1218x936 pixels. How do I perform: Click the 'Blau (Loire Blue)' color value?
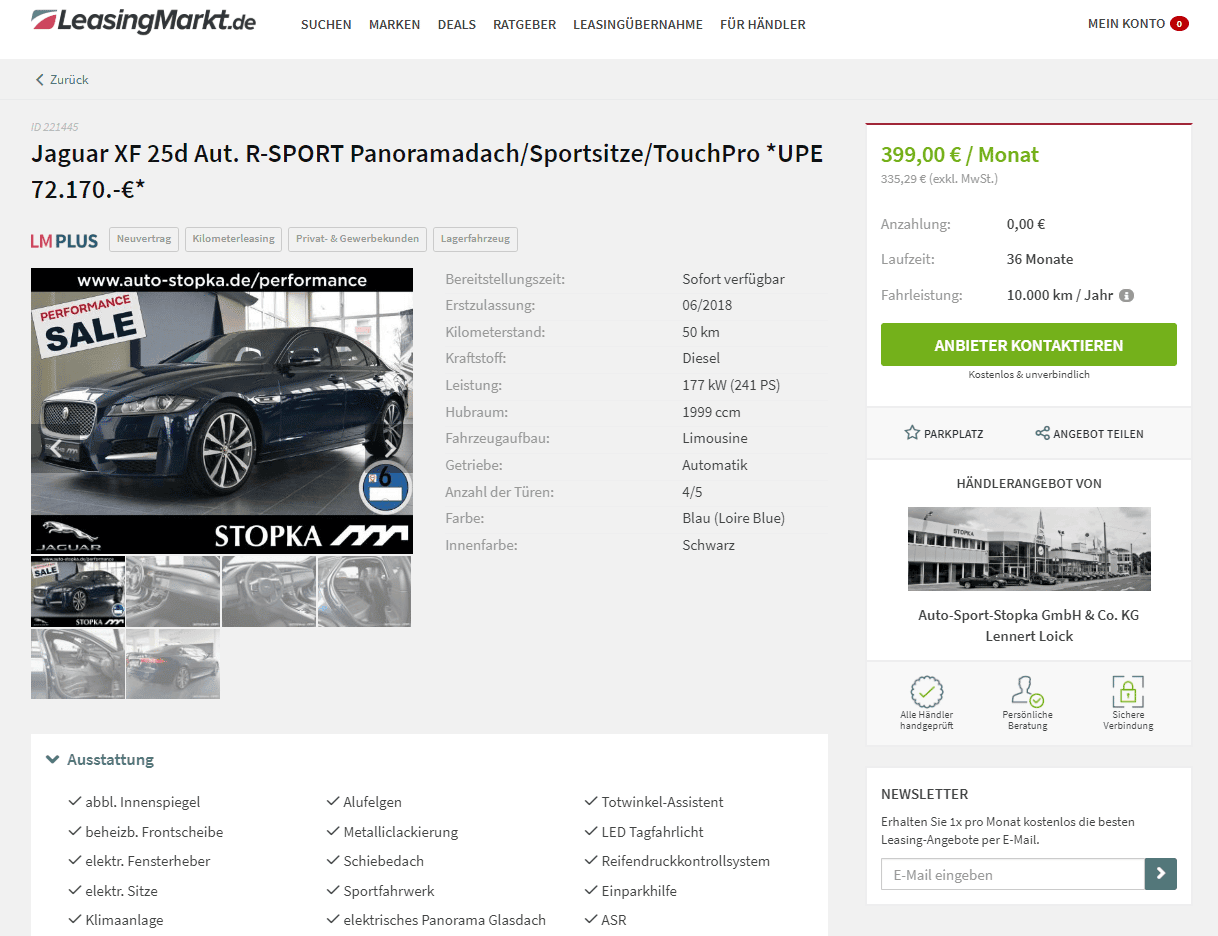coord(734,518)
